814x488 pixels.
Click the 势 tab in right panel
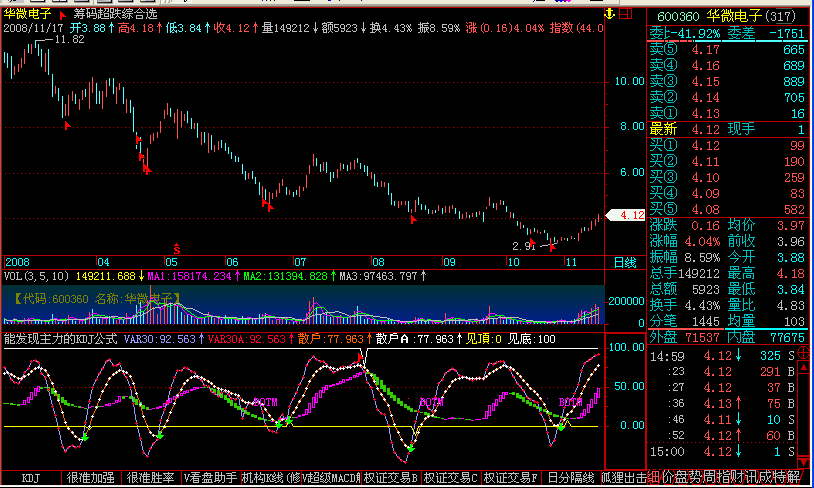click(696, 477)
